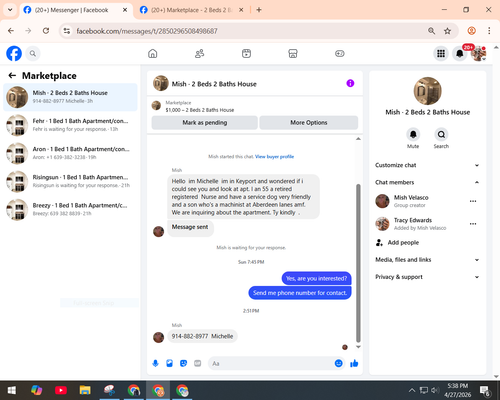This screenshot has width=500, height=400.
Task: Open options for Tracy Edwards member
Action: 473,224
